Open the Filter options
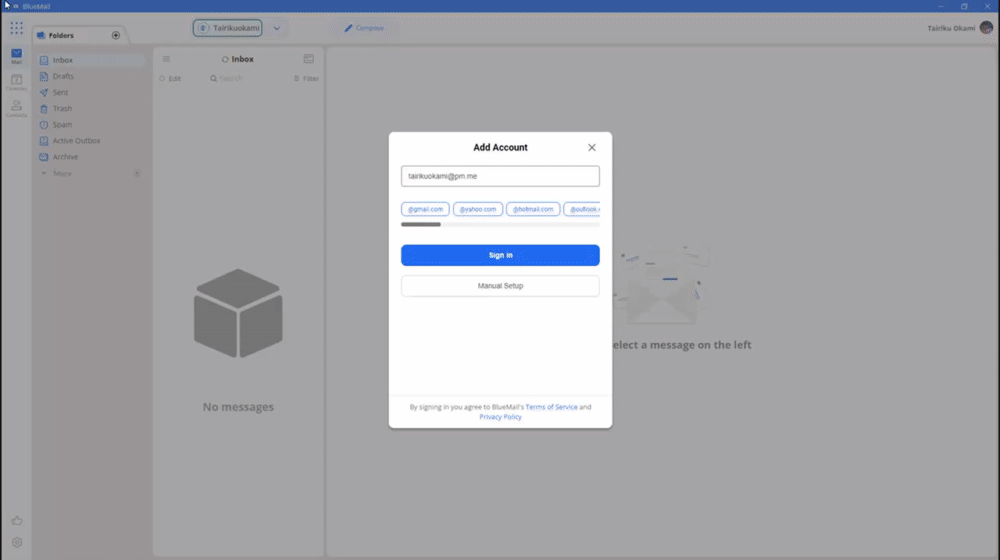 306,78
